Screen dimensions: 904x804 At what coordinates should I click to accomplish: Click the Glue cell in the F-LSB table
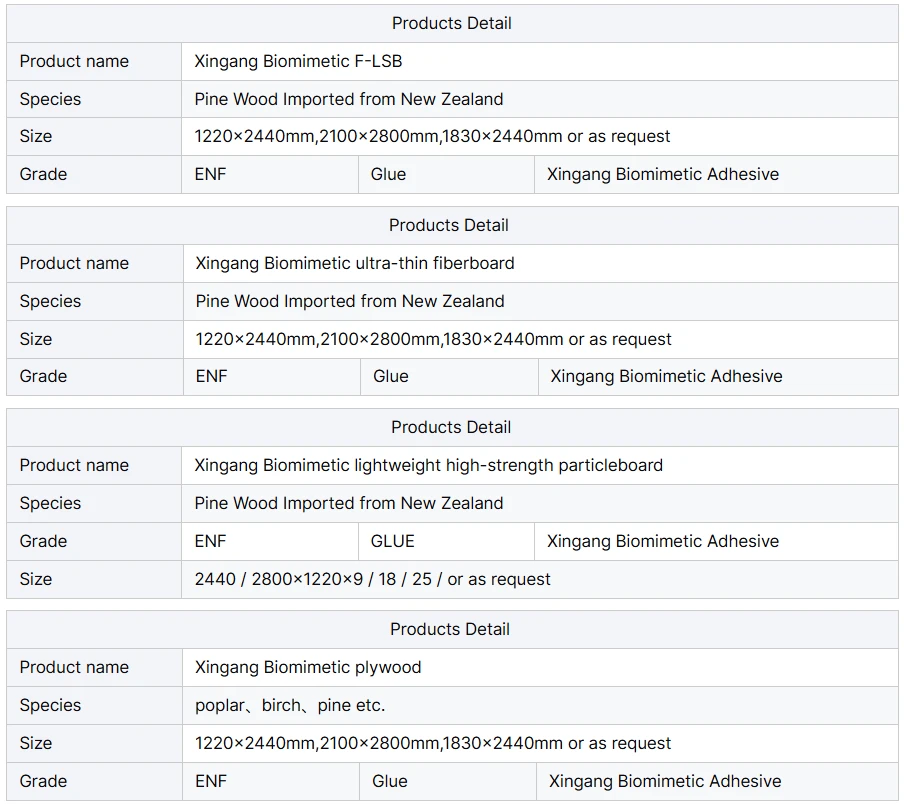446,174
